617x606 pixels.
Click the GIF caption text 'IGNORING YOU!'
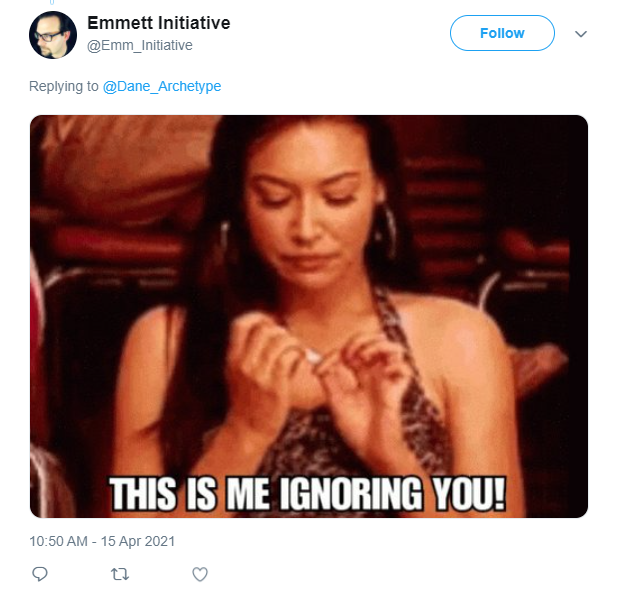pyautogui.click(x=393, y=494)
